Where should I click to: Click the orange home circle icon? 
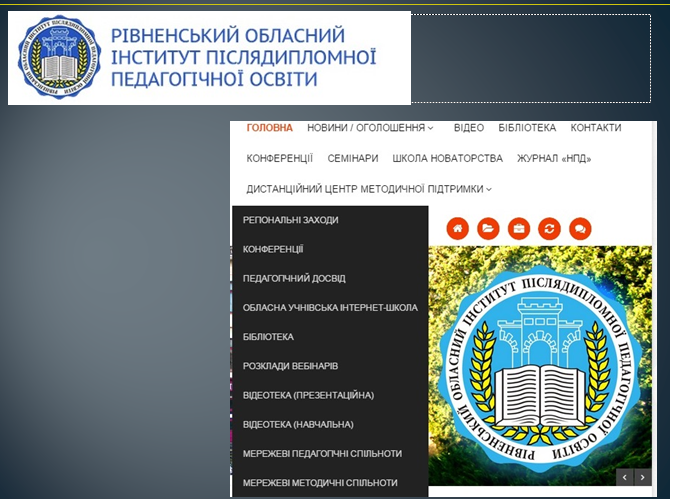click(458, 228)
